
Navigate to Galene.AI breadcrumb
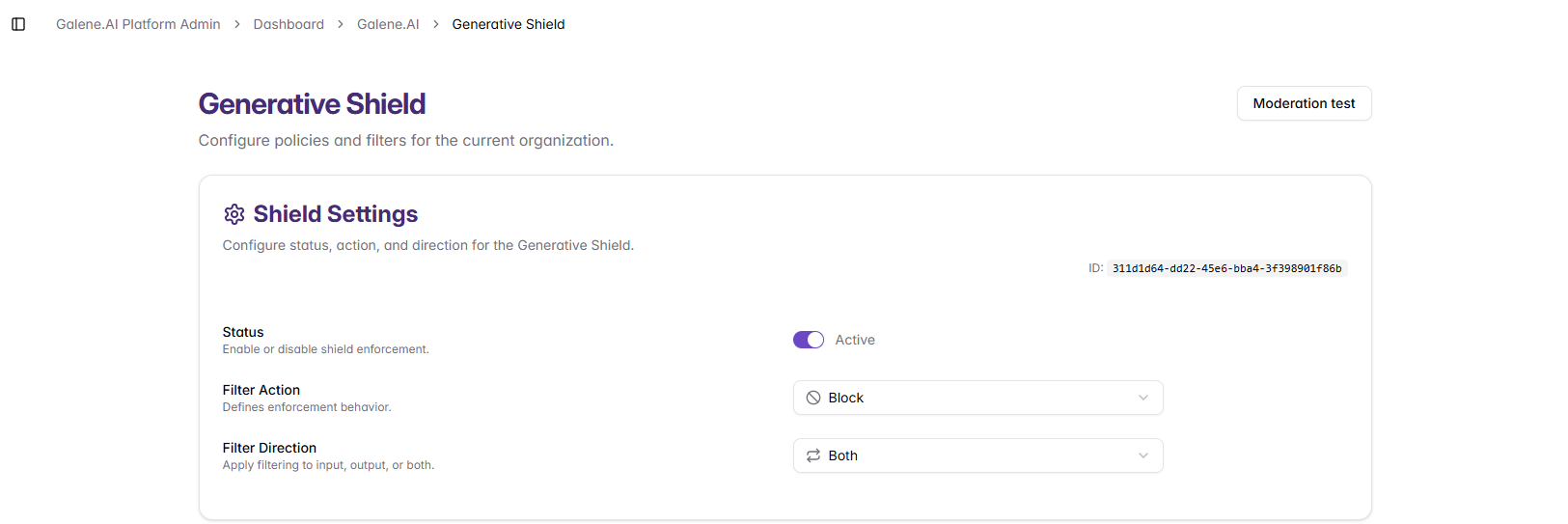(x=388, y=24)
